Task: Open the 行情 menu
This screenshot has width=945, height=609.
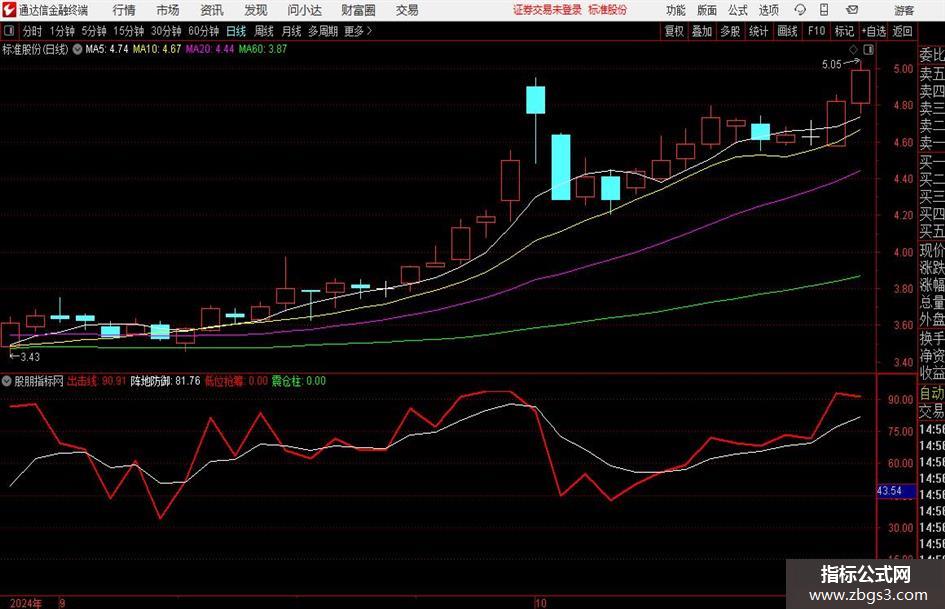Action: (x=124, y=10)
